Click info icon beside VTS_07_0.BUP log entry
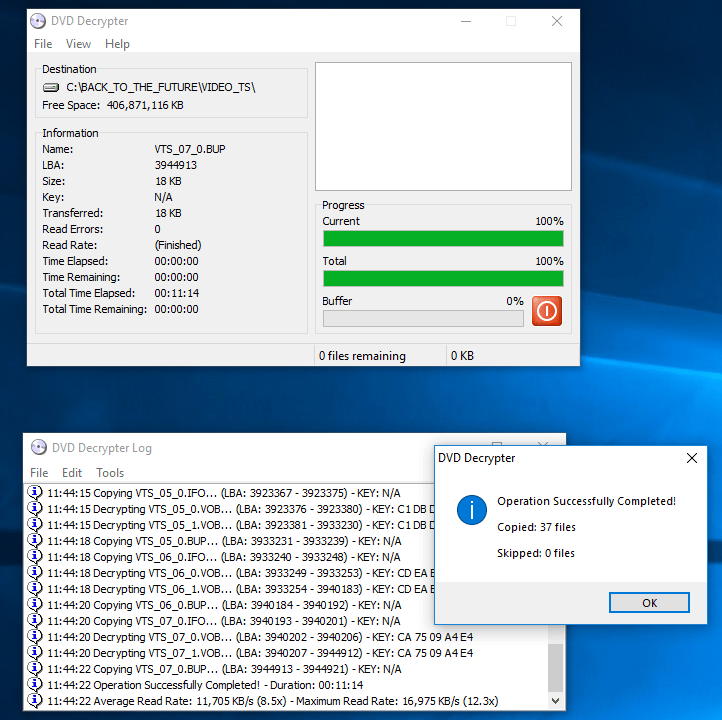The height and width of the screenshot is (720, 722). pos(35,668)
